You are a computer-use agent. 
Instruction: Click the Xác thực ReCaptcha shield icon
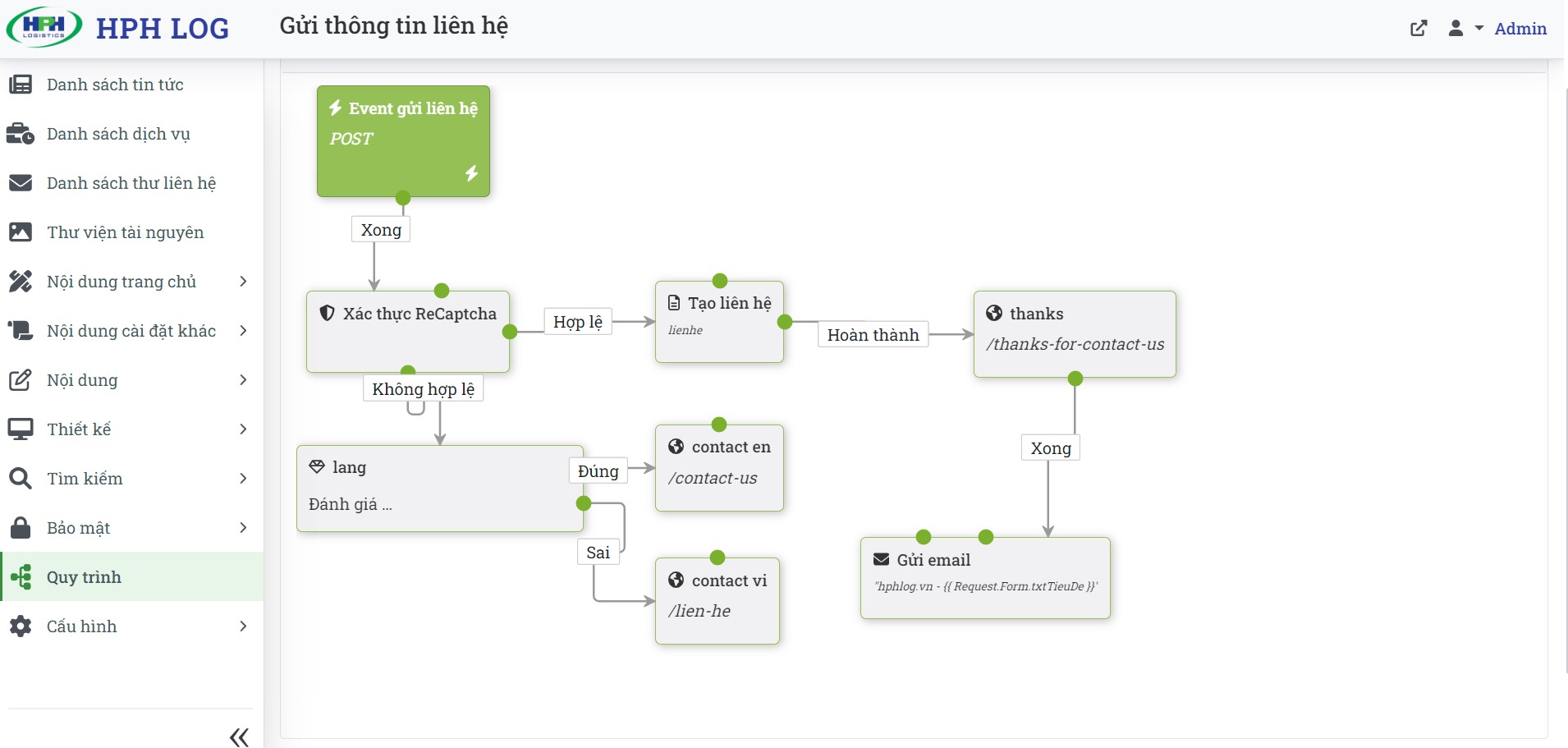(327, 313)
